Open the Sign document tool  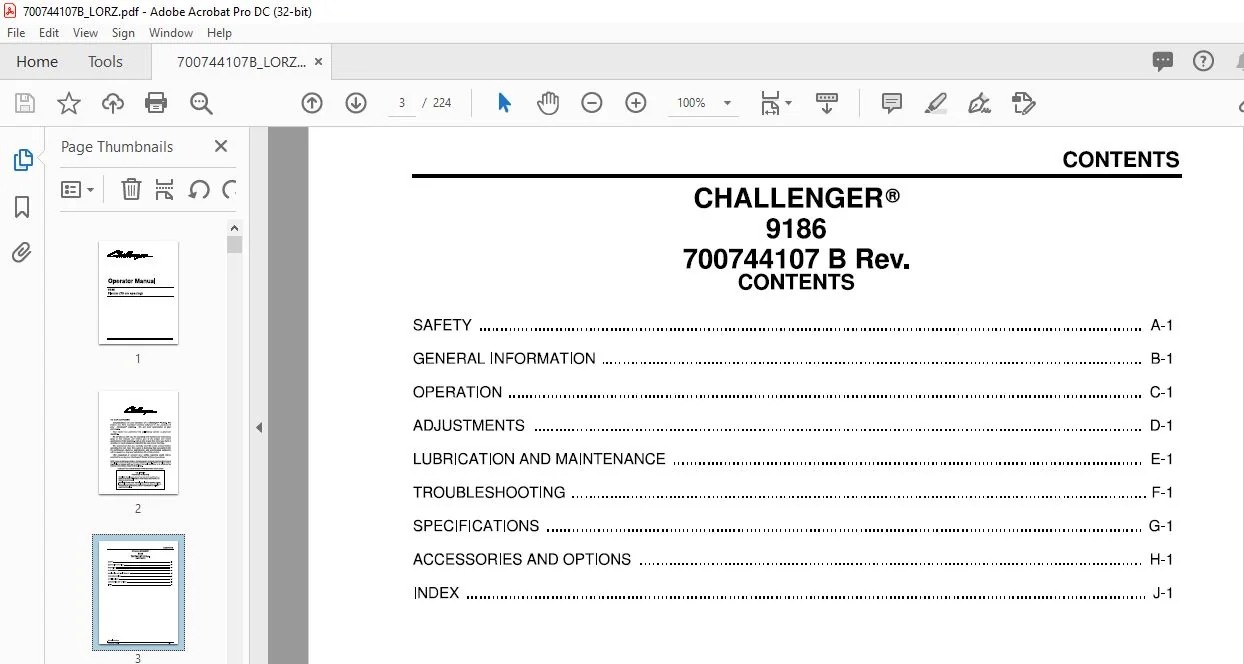[x=980, y=103]
